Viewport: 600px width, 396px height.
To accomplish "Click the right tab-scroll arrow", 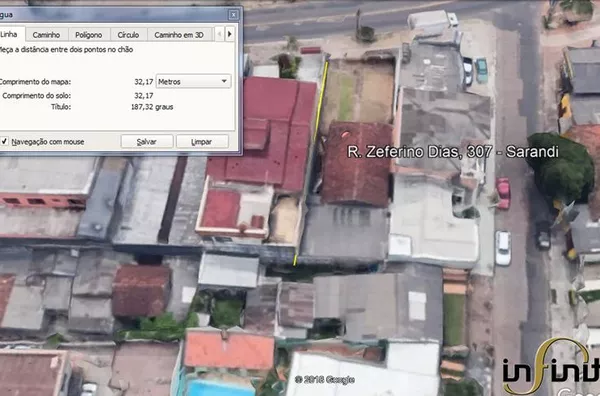I will click(230, 34).
